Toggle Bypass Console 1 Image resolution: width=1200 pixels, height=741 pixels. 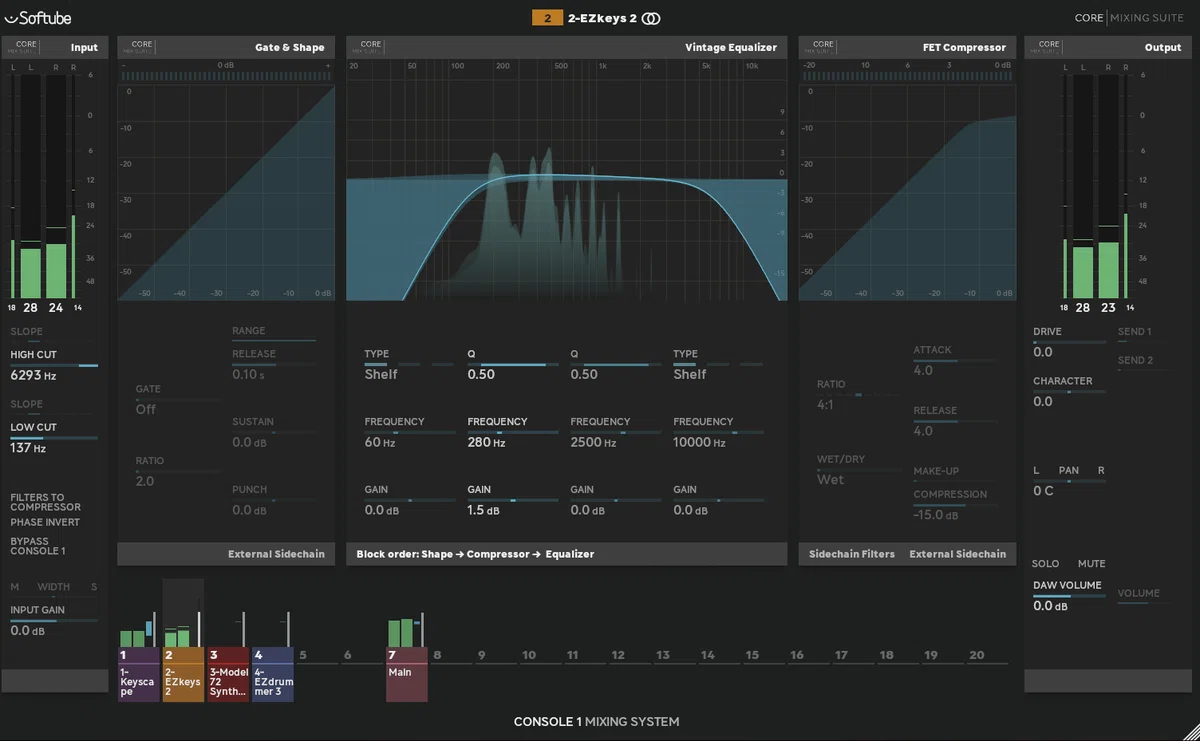pos(38,546)
